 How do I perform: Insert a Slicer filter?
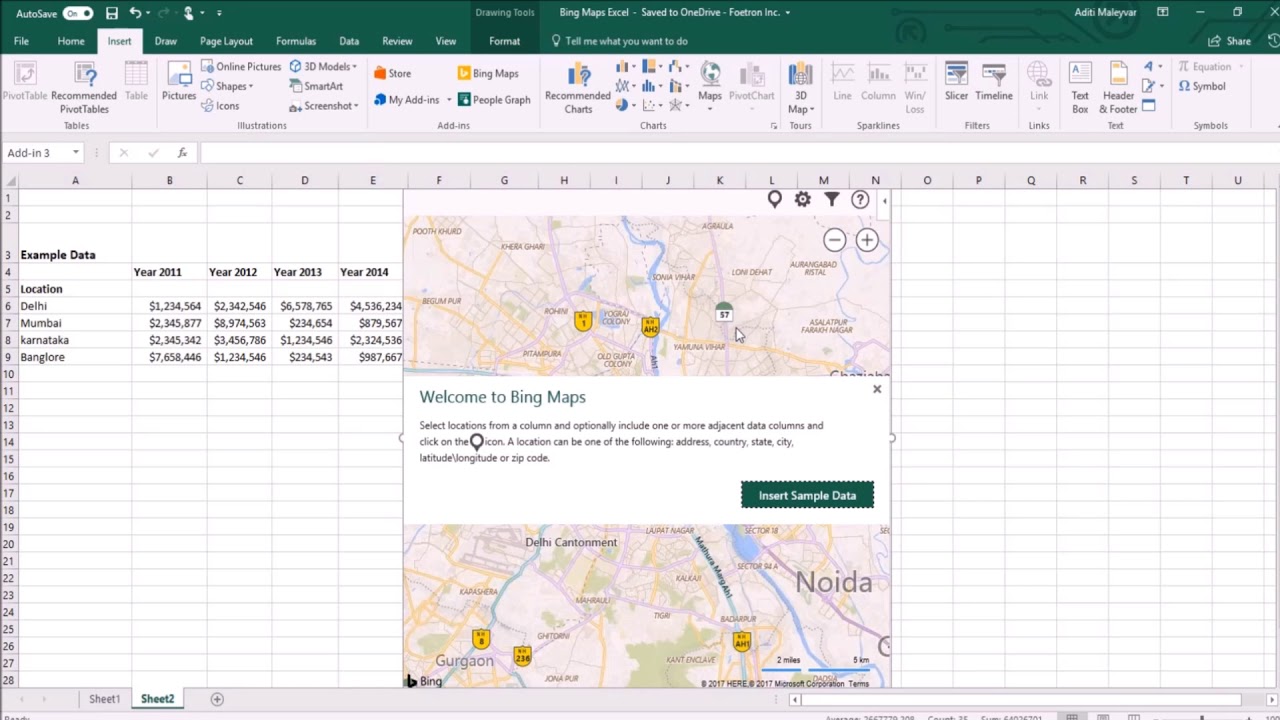point(956,83)
